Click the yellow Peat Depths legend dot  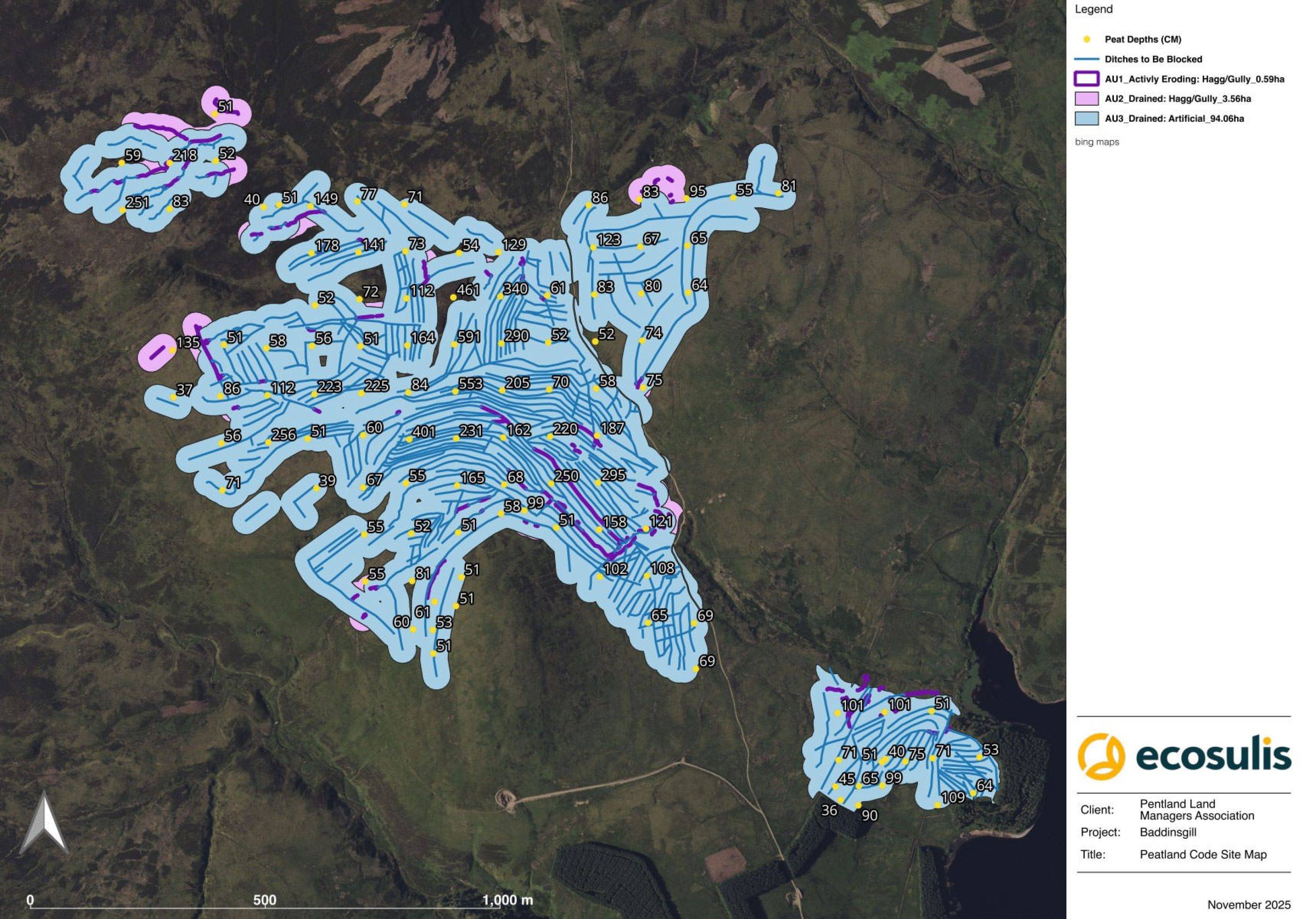point(1086,39)
